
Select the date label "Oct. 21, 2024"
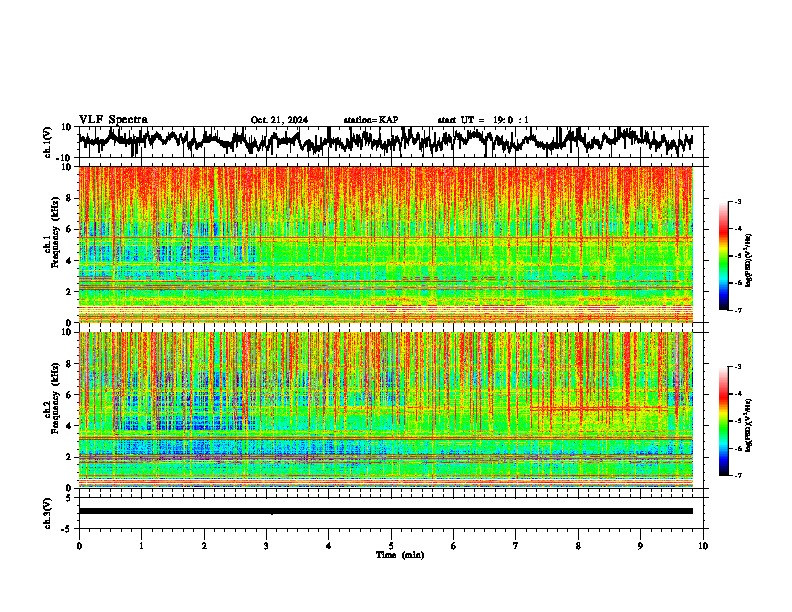(279, 120)
